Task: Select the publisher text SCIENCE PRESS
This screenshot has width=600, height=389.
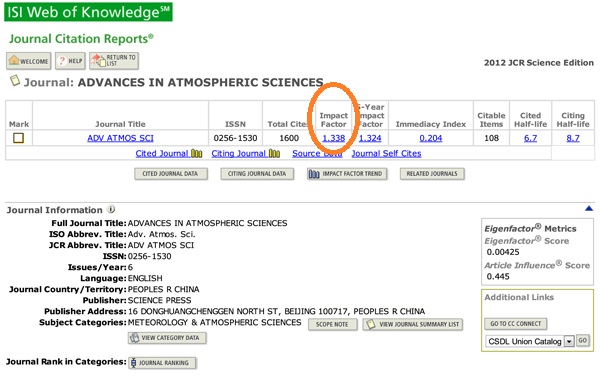Action: (160, 300)
